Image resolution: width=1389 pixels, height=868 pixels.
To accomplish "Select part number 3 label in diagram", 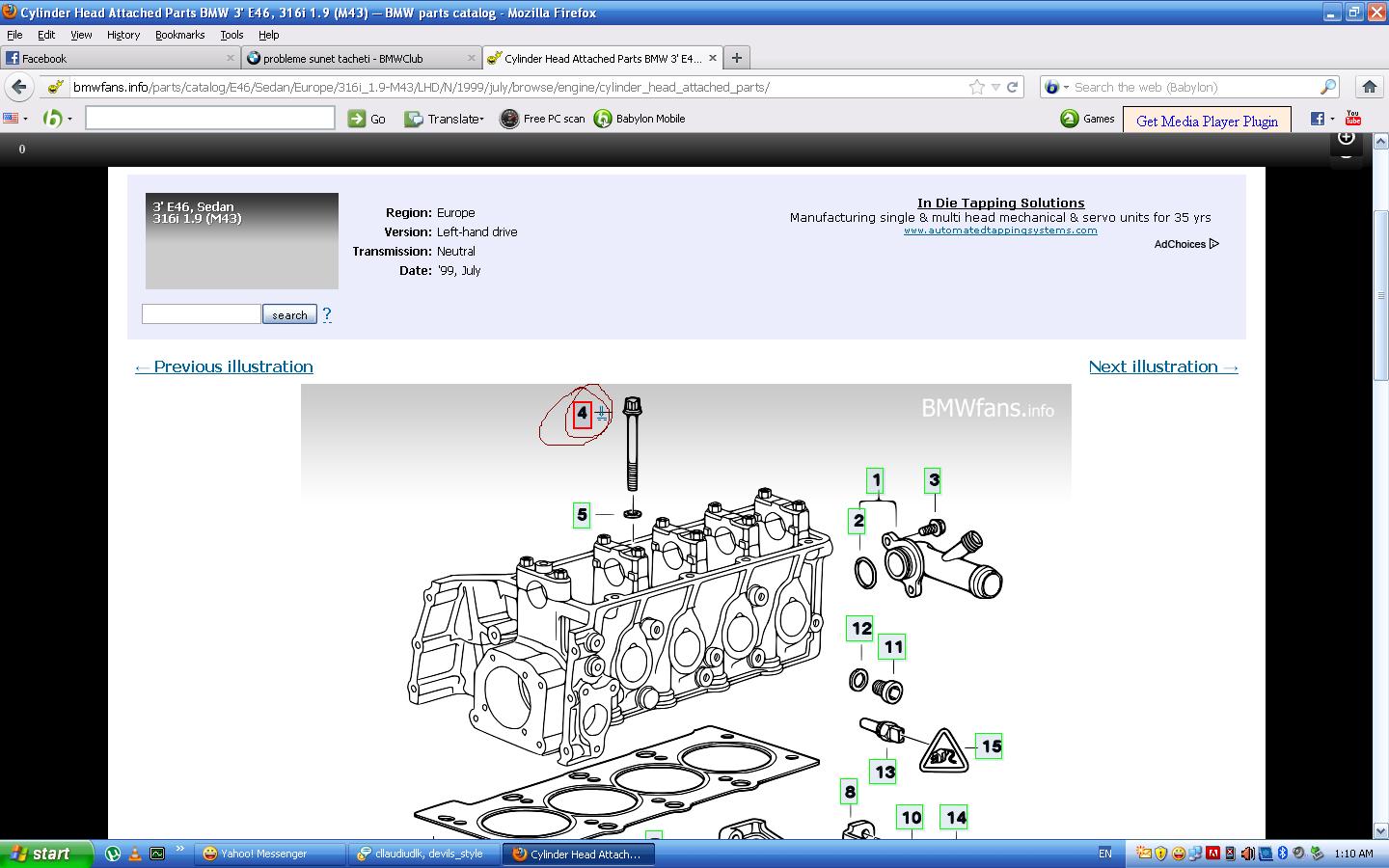I will 934,480.
